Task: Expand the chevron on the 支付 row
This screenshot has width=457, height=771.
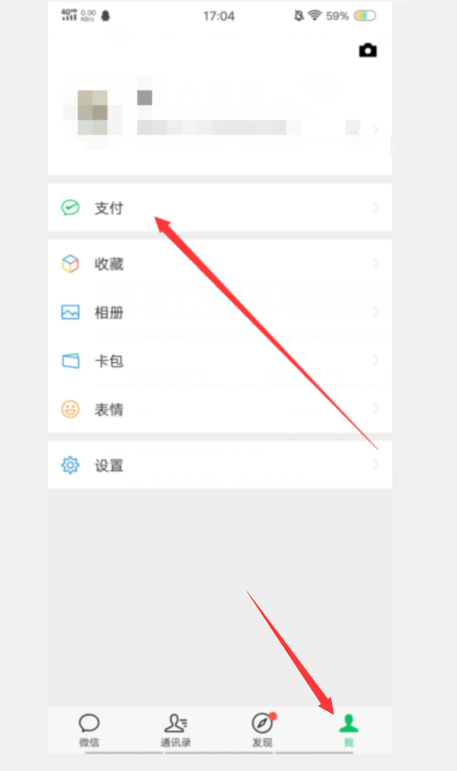Action: click(x=375, y=208)
